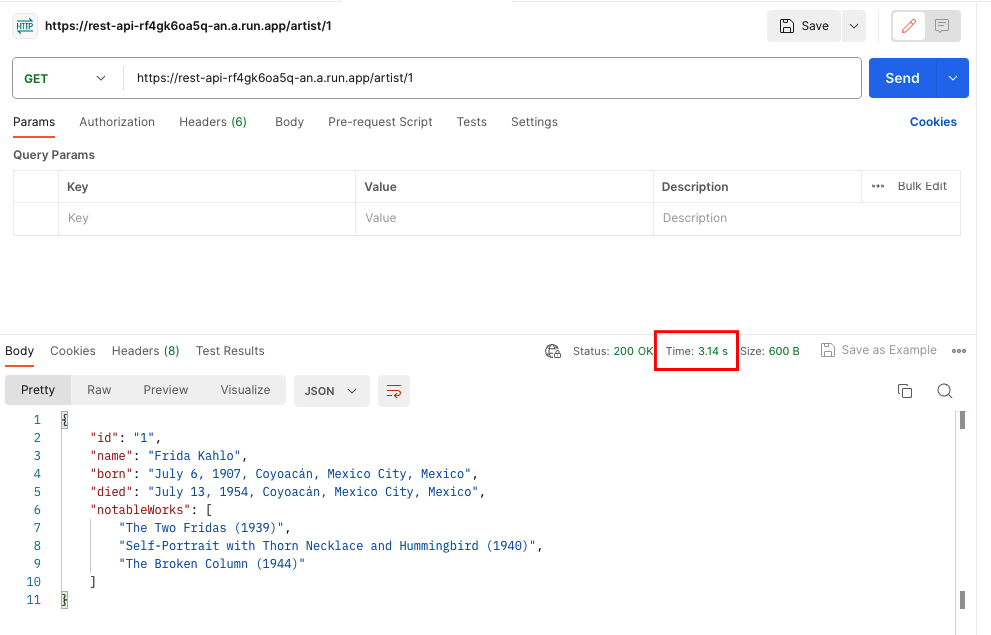The height and width of the screenshot is (635, 991).
Task: Click the network globe lock icon
Action: [x=553, y=351]
